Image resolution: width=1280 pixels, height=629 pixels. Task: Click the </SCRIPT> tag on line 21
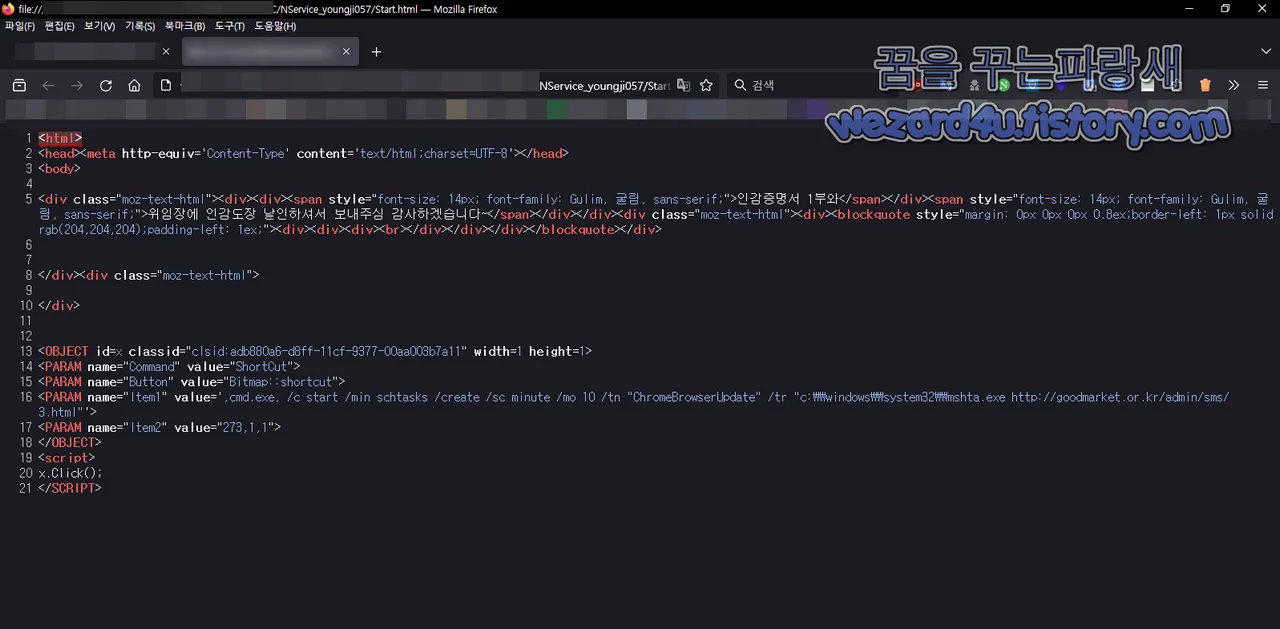pyautogui.click(x=69, y=488)
